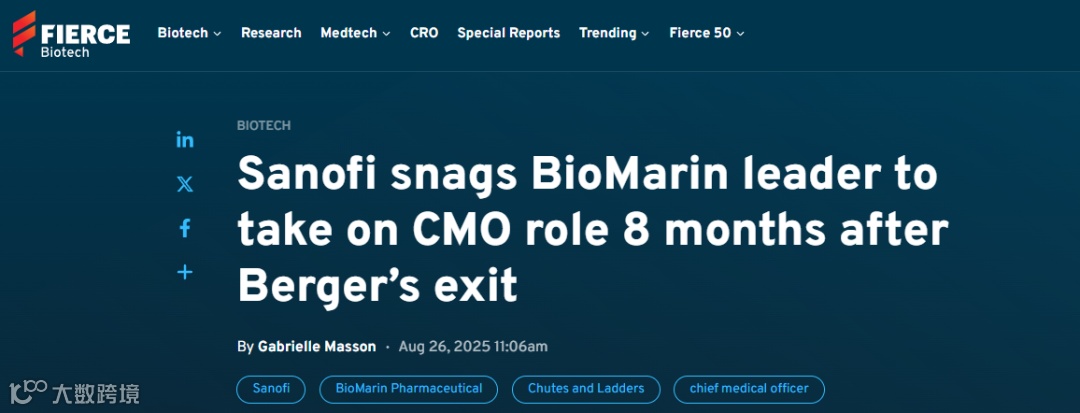Expand the Medtech dropdown menu
Image resolution: width=1080 pixels, height=413 pixels.
(x=355, y=33)
